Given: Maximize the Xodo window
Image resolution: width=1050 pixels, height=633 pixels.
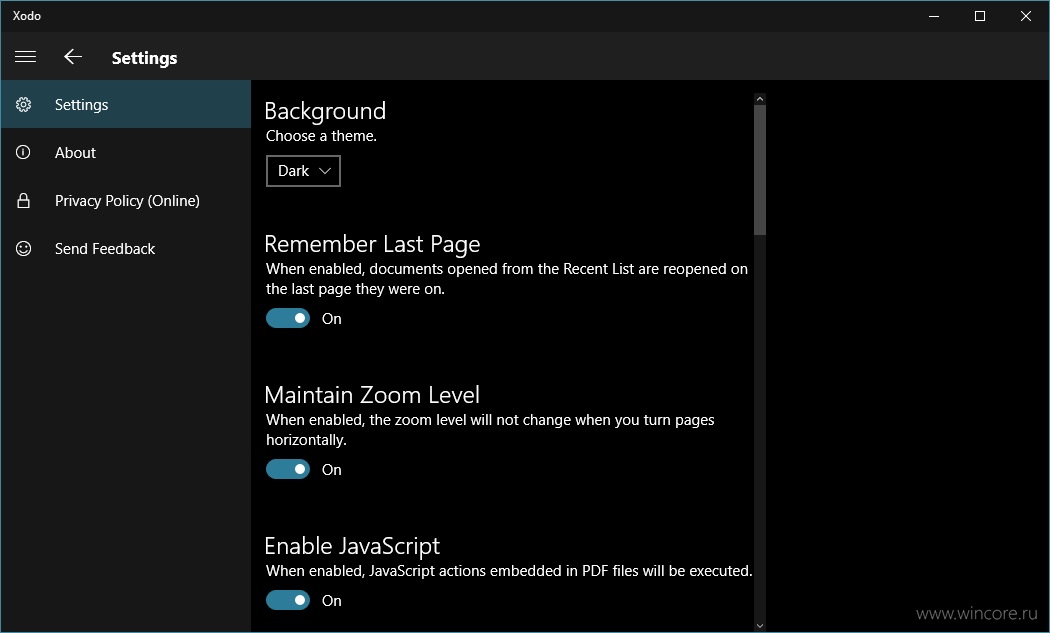Looking at the screenshot, I should click(980, 16).
